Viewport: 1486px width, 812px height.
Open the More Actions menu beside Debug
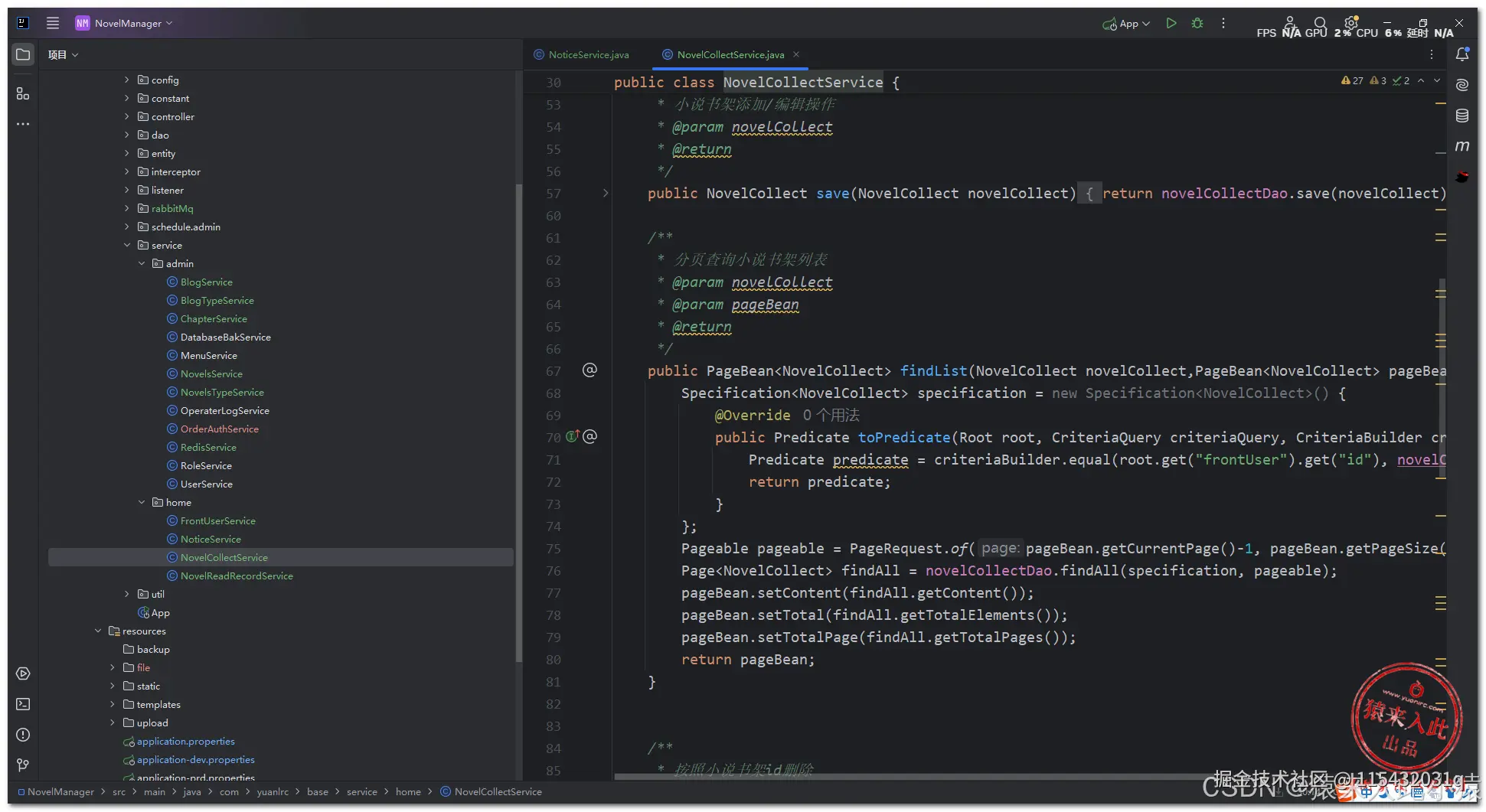coord(1223,24)
